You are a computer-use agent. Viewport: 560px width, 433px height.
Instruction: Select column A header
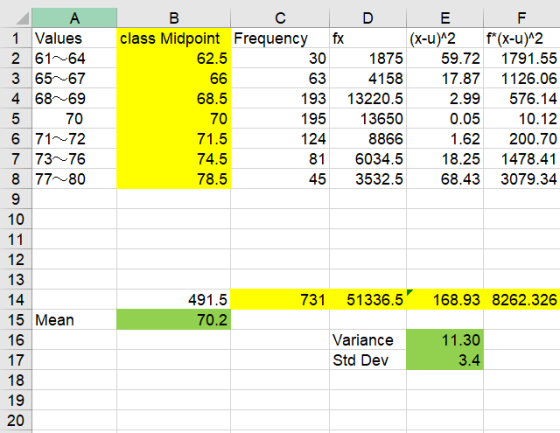[74, 18]
